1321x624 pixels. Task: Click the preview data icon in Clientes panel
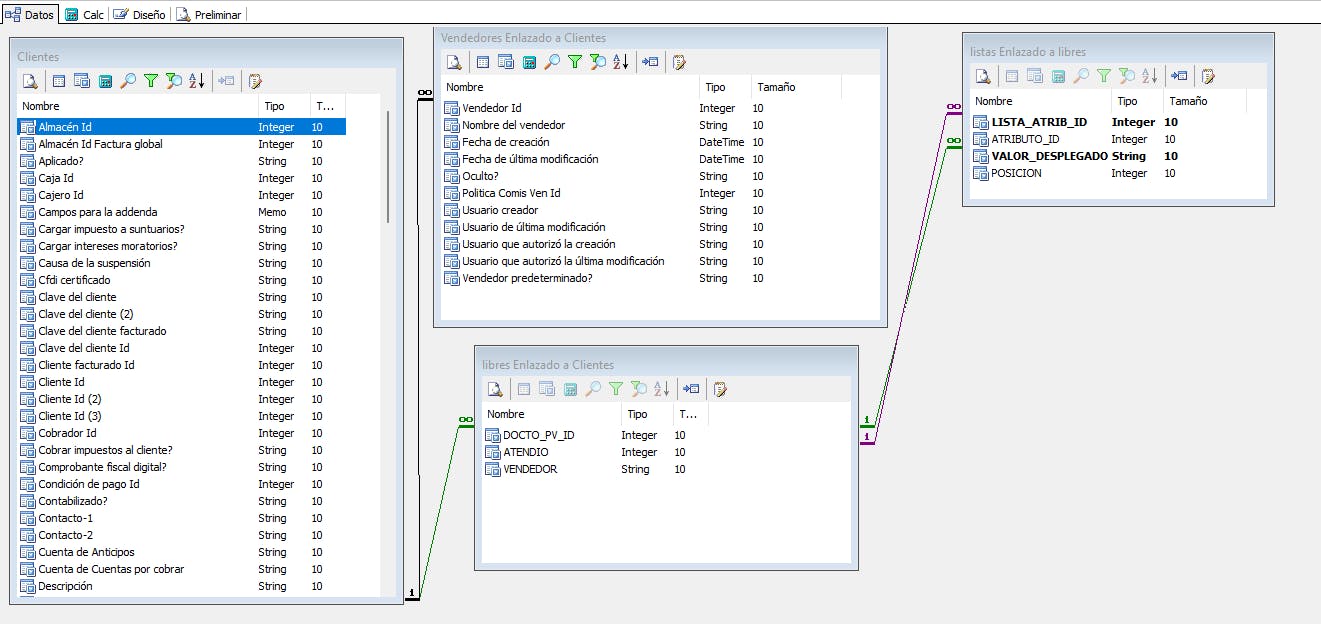pos(30,81)
